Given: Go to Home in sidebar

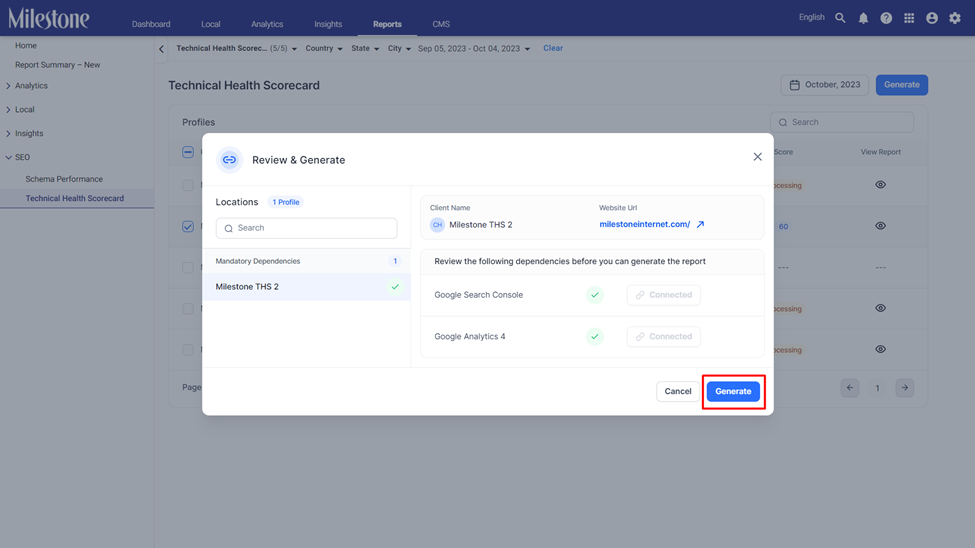Looking at the screenshot, I should [x=26, y=45].
